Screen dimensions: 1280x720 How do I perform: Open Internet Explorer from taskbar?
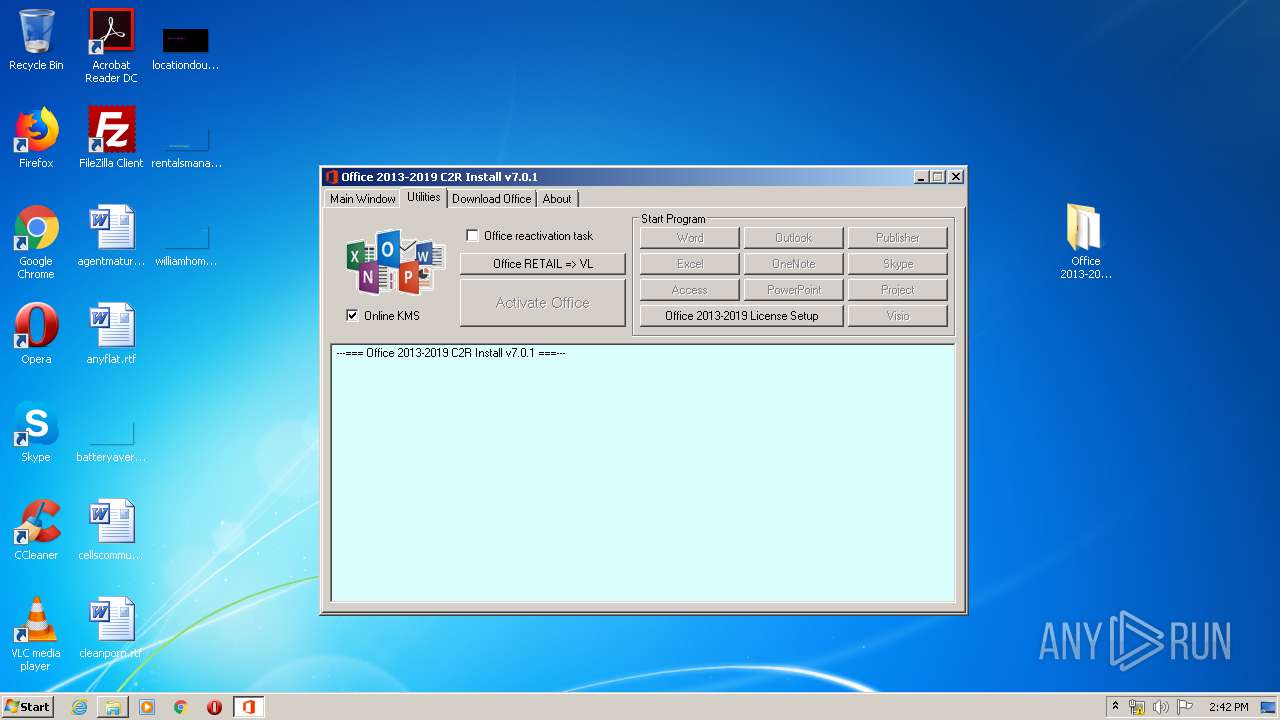tap(79, 707)
